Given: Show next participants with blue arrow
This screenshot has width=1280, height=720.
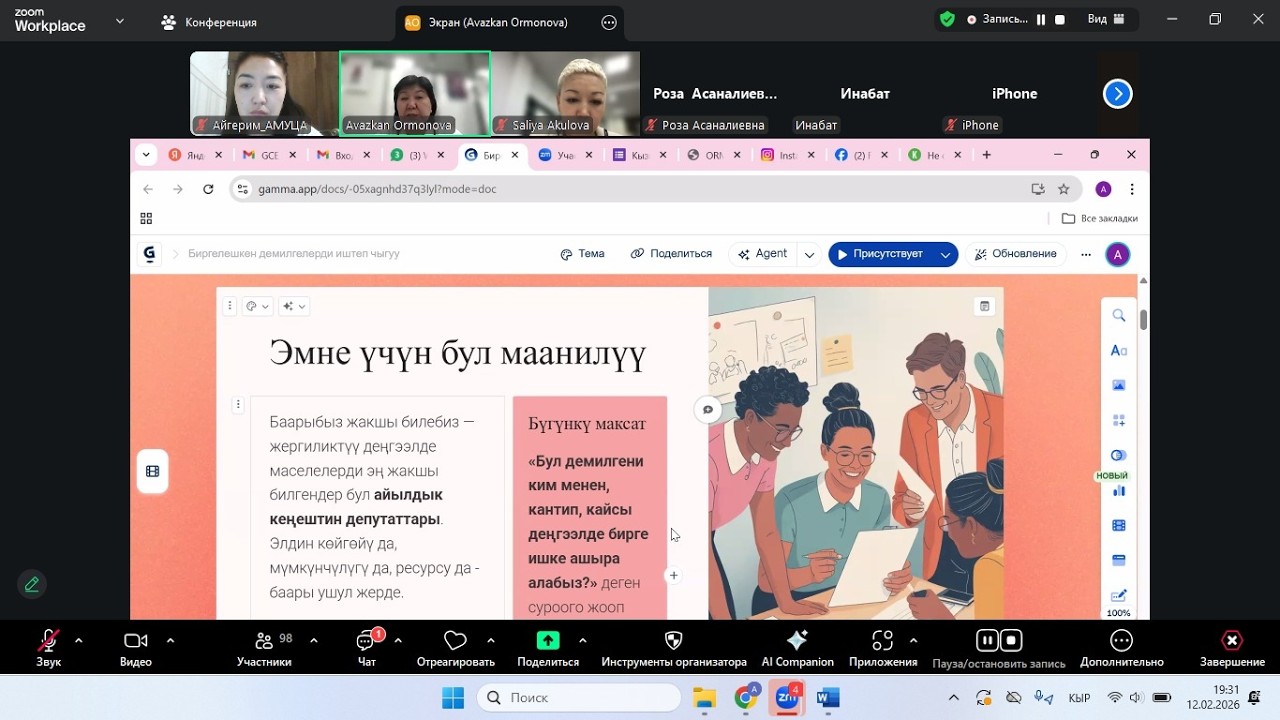Looking at the screenshot, I should point(1117,94).
